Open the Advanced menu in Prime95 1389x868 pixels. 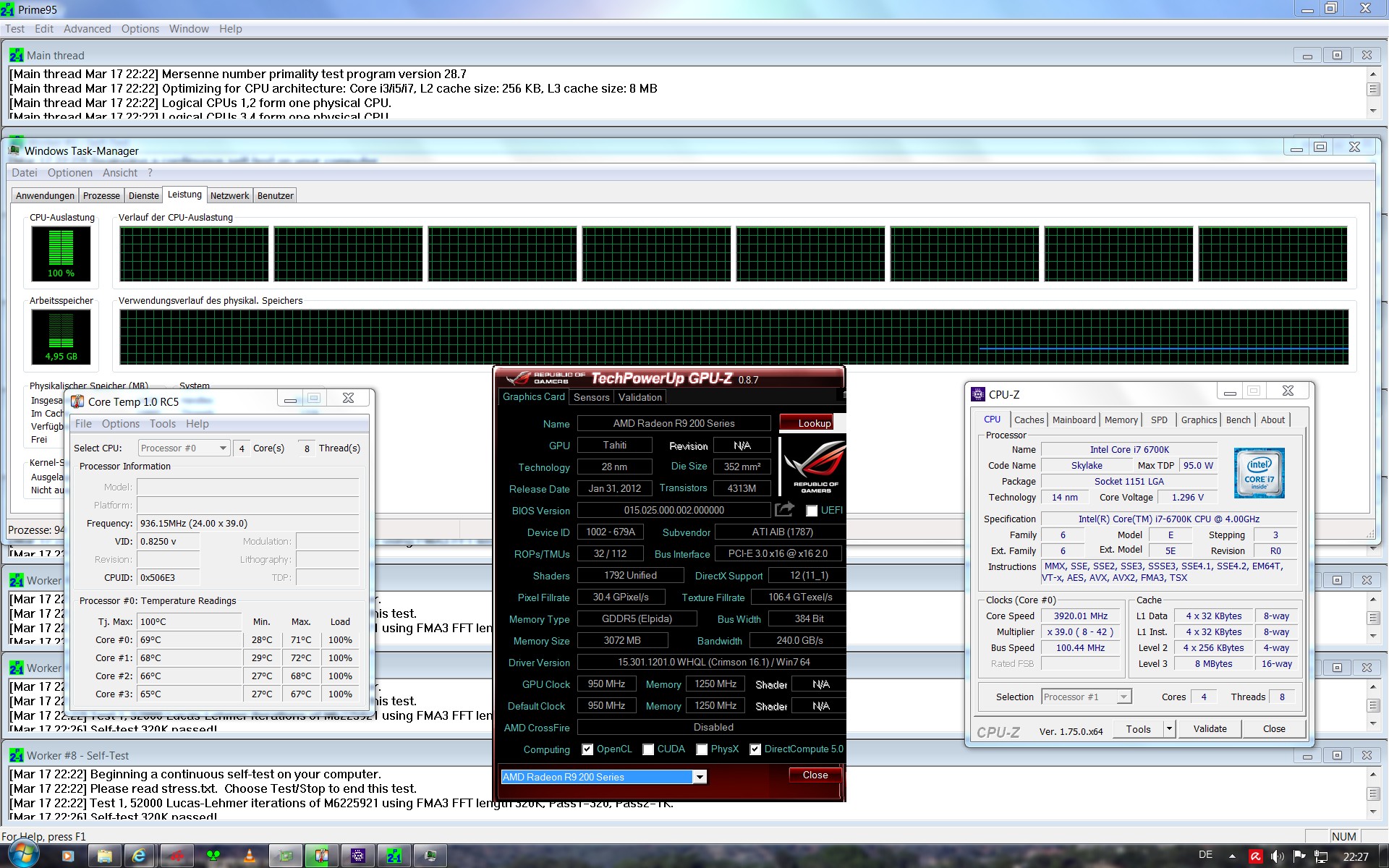pyautogui.click(x=87, y=29)
